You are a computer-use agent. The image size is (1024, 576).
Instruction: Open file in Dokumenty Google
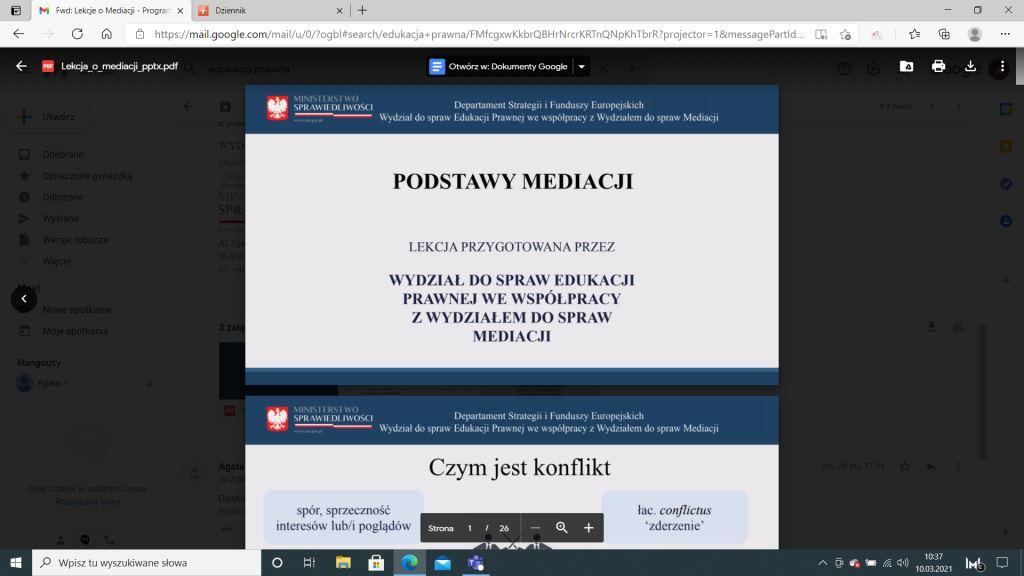click(x=498, y=66)
